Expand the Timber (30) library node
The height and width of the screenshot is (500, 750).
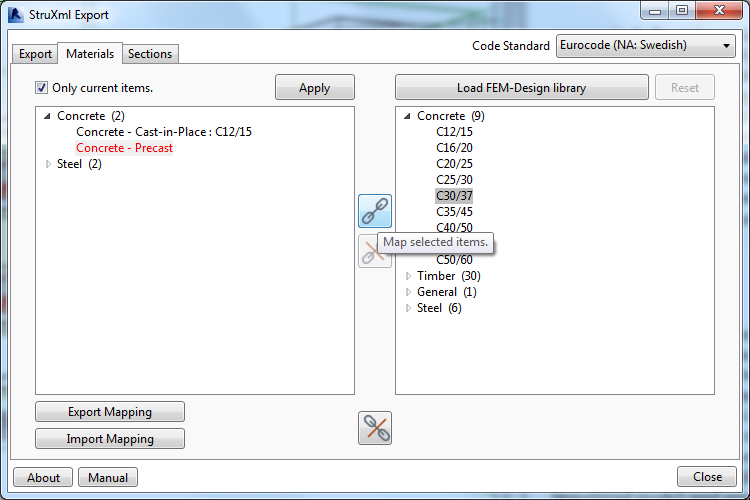[408, 276]
